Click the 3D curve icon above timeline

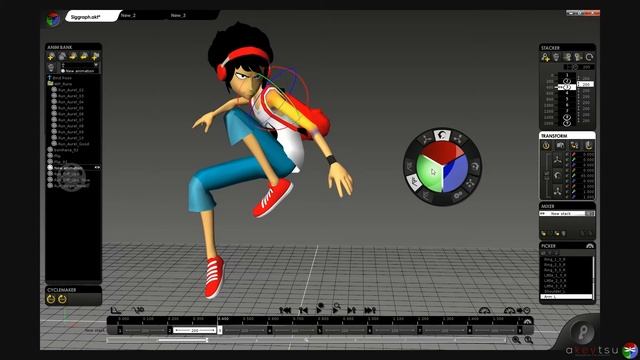(138, 310)
